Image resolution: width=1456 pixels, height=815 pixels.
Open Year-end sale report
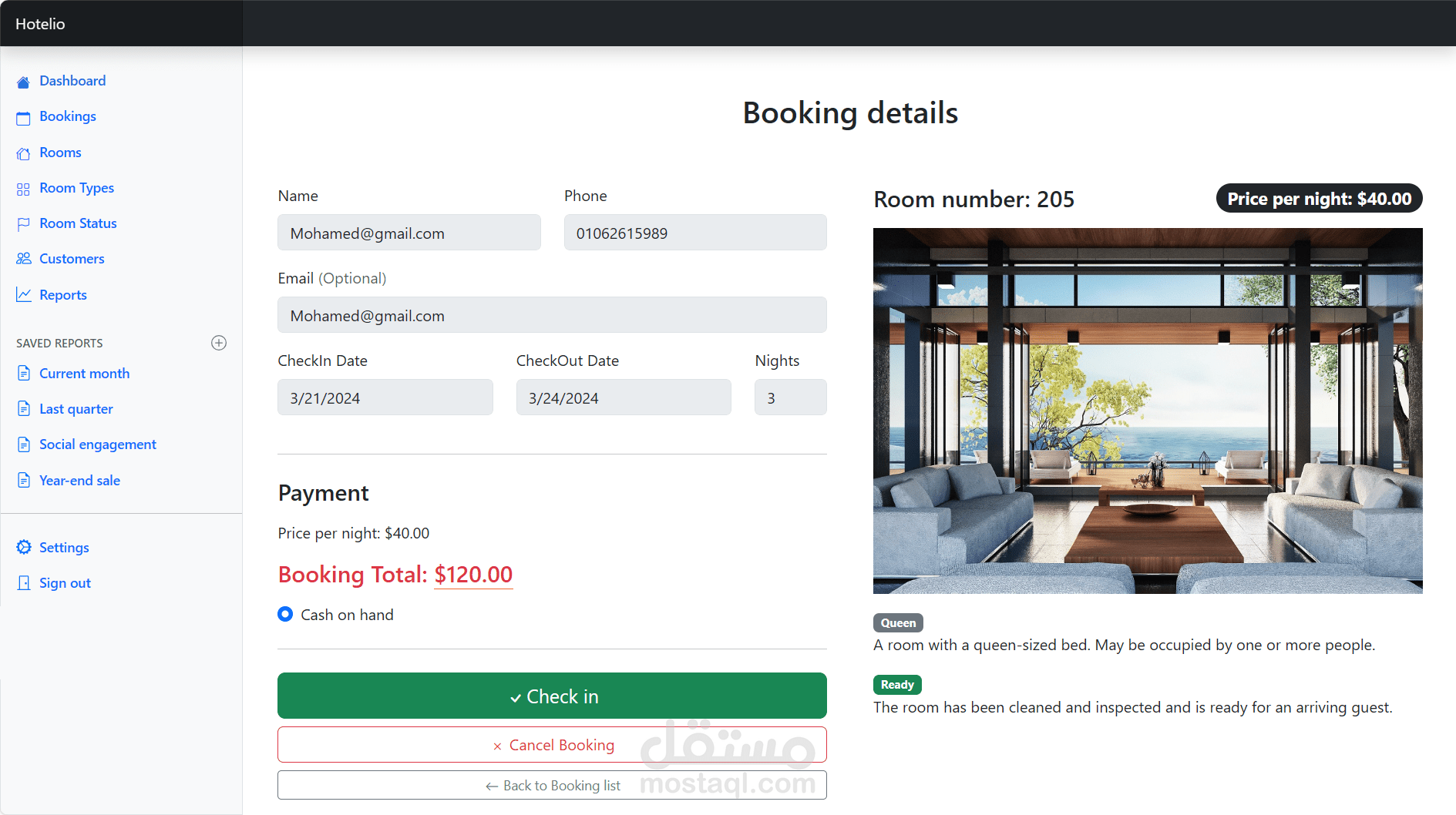79,481
